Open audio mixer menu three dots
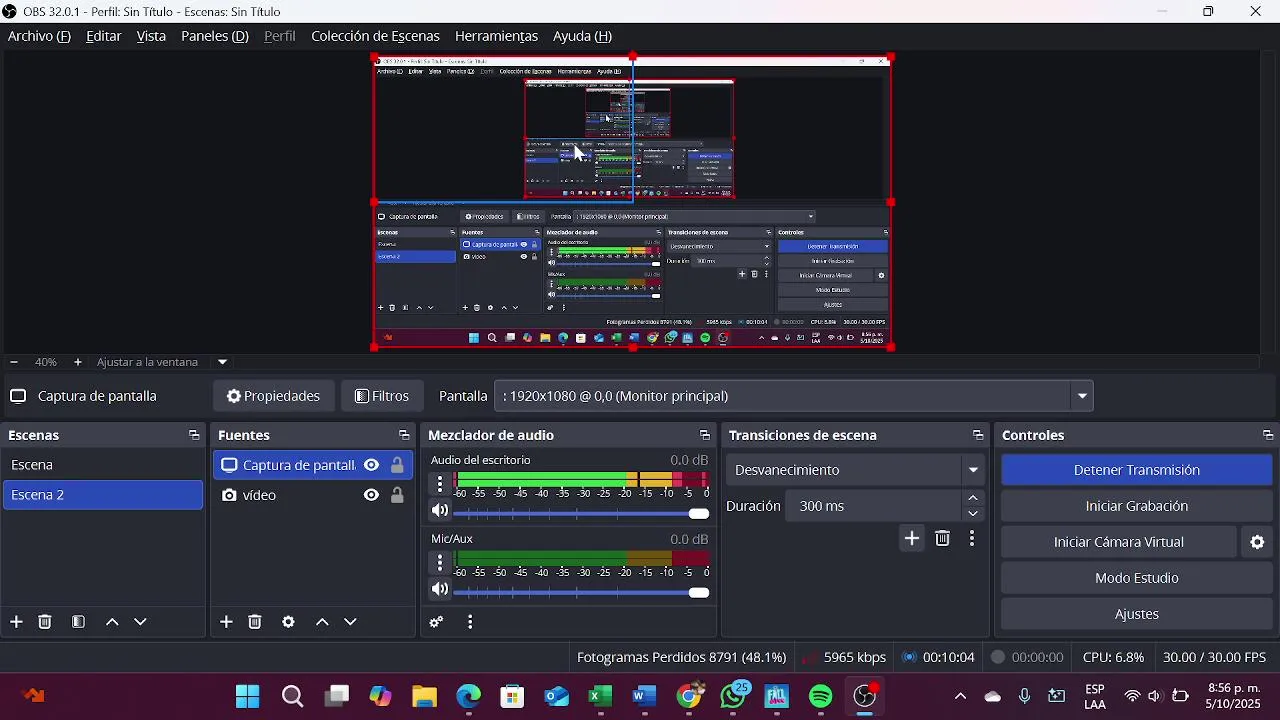This screenshot has height=720, width=1280. pos(470,622)
